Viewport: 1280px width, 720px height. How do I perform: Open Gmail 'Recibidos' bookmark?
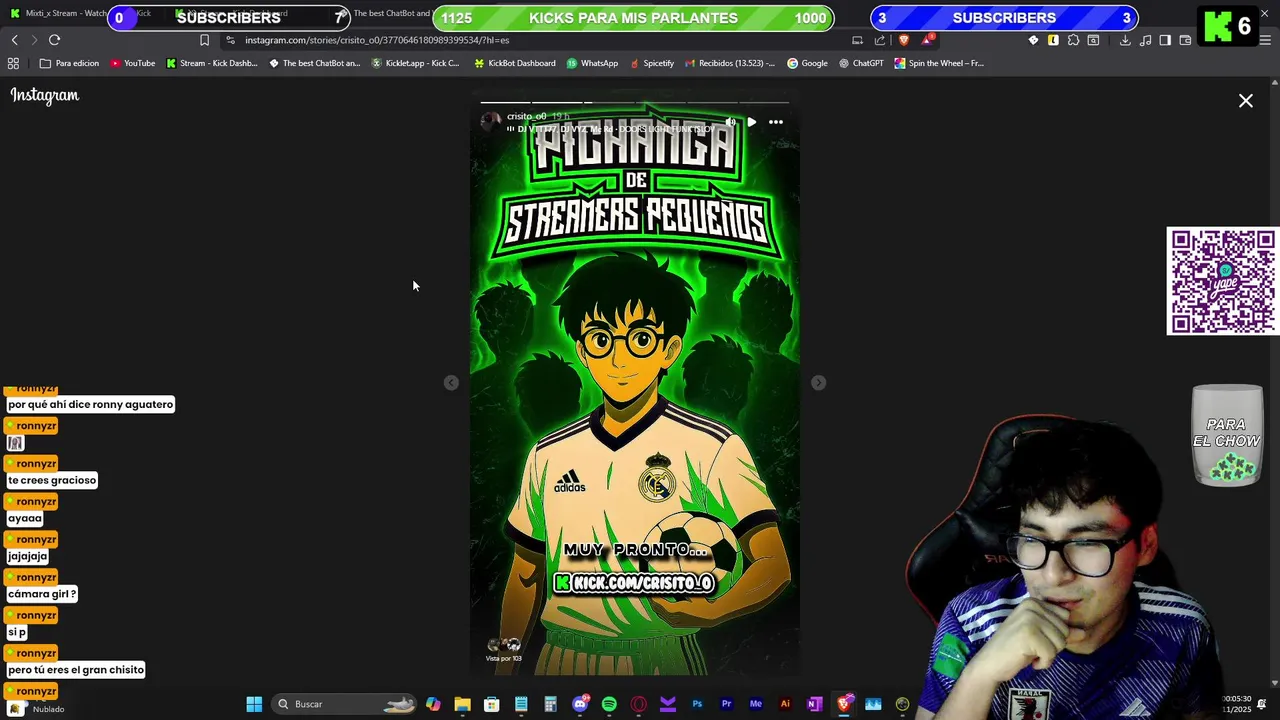730,63
